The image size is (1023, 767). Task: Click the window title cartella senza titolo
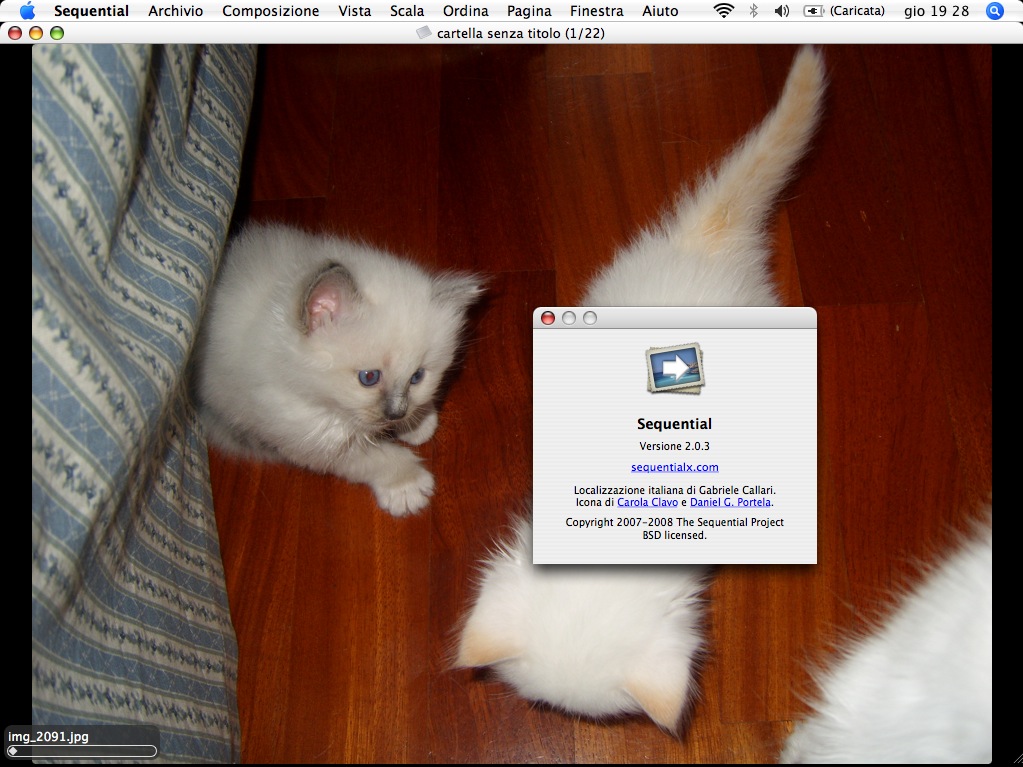[521, 33]
